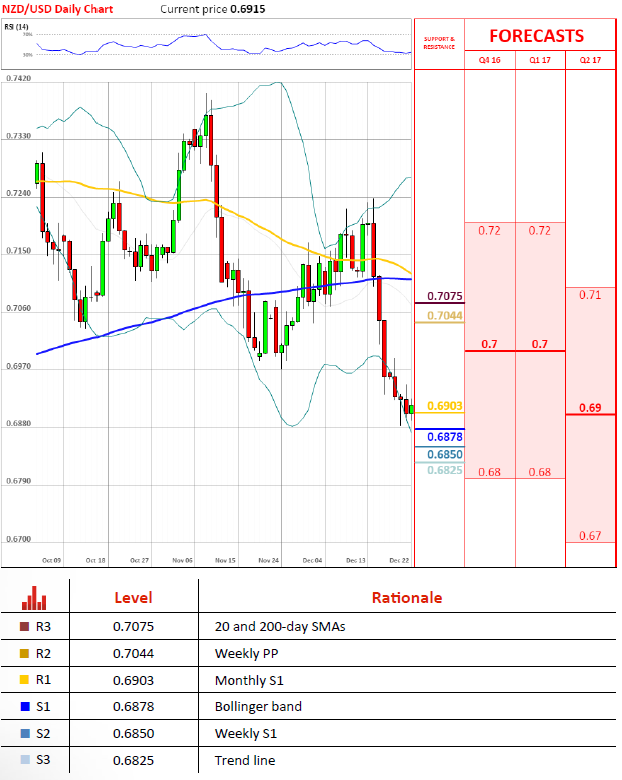Click the S2 row label
Image resolution: width=622 pixels, height=780 pixels.
coord(43,733)
